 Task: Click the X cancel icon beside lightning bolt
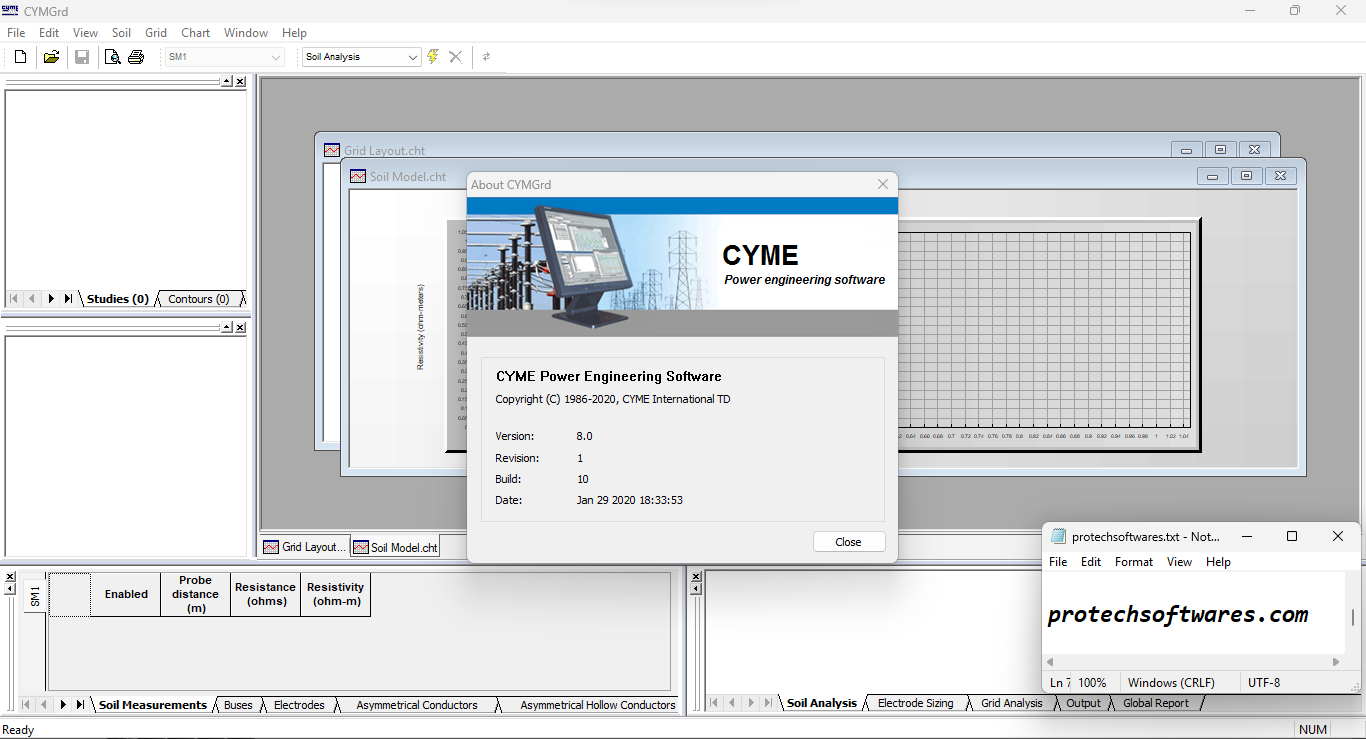tap(455, 57)
